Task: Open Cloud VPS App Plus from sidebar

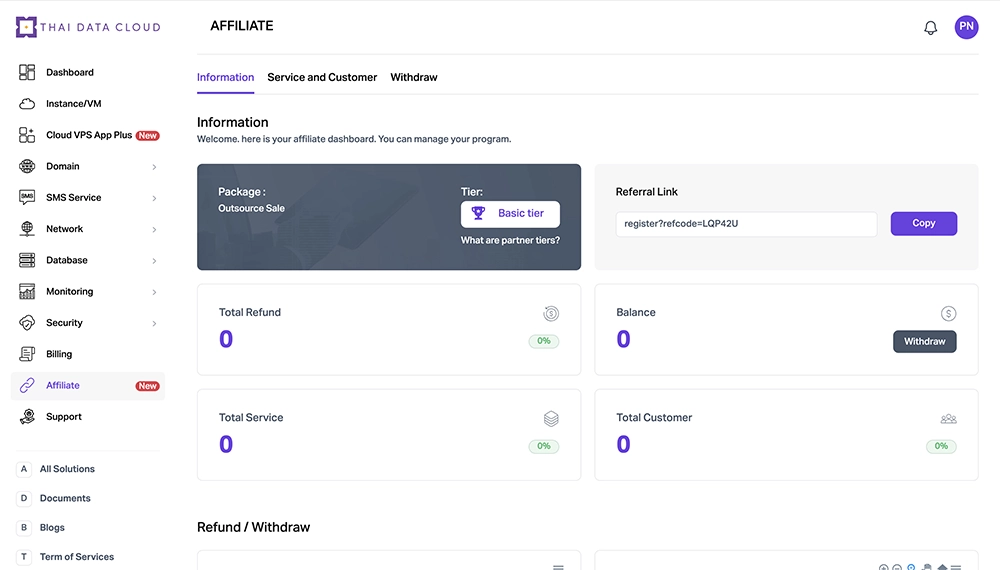Action: point(88,135)
